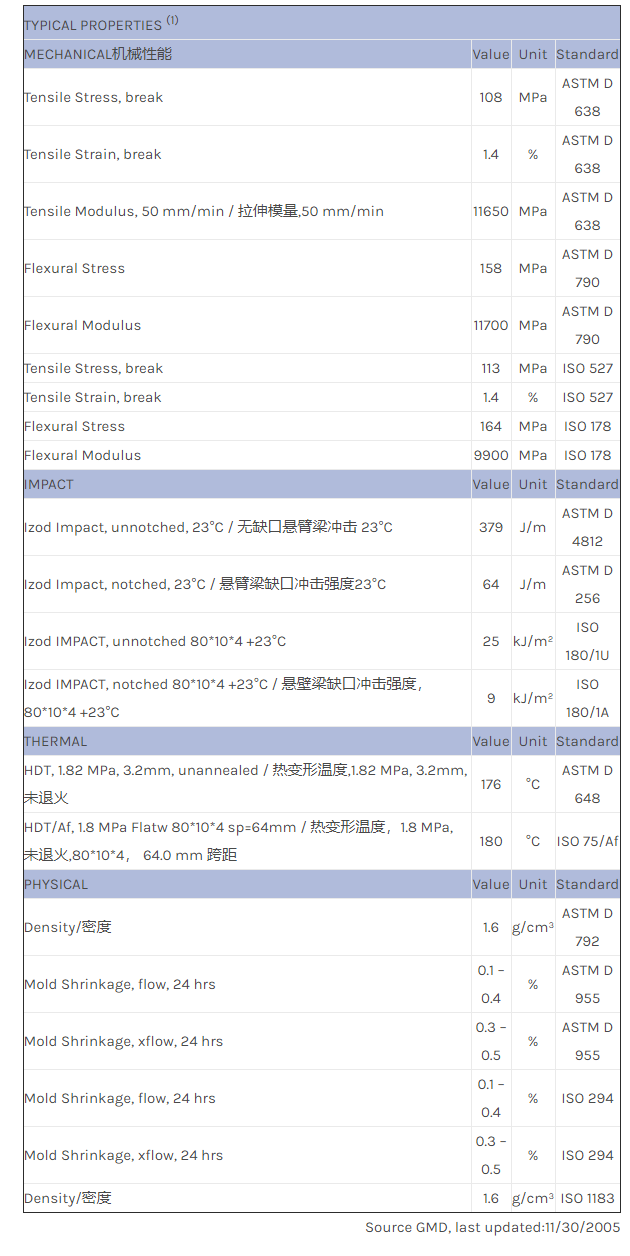Select the ISO 180/1A standard cell
This screenshot has height=1256, width=630.
[x=587, y=698]
